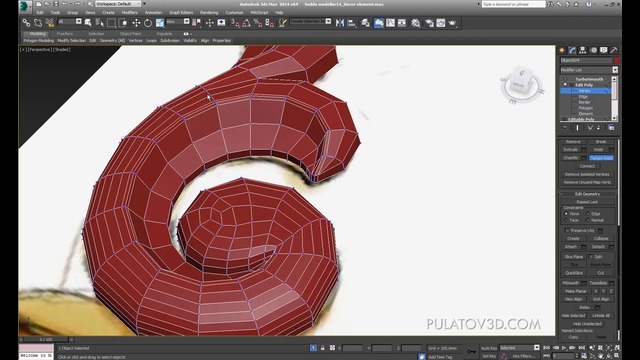Open the Material Editor icon
Image resolution: width=640 pixels, height=360 pixels.
pos(416,23)
